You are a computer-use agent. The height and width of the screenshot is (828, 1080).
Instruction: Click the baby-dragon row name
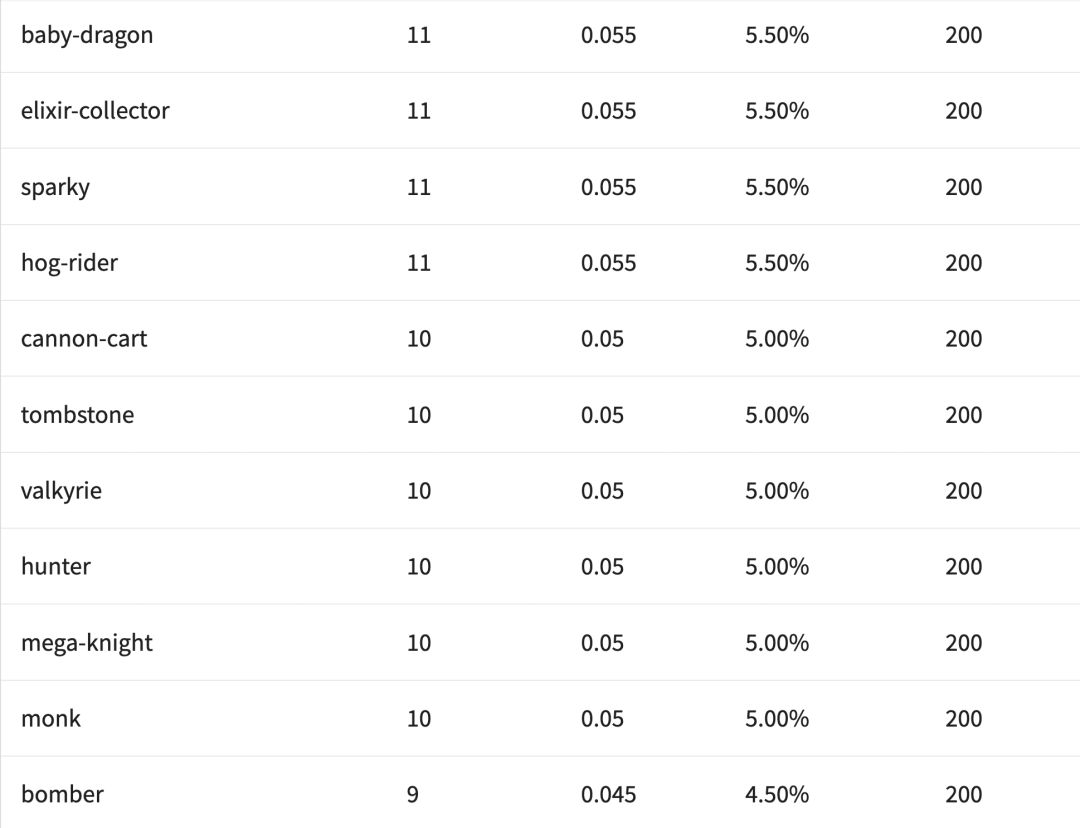tap(87, 35)
